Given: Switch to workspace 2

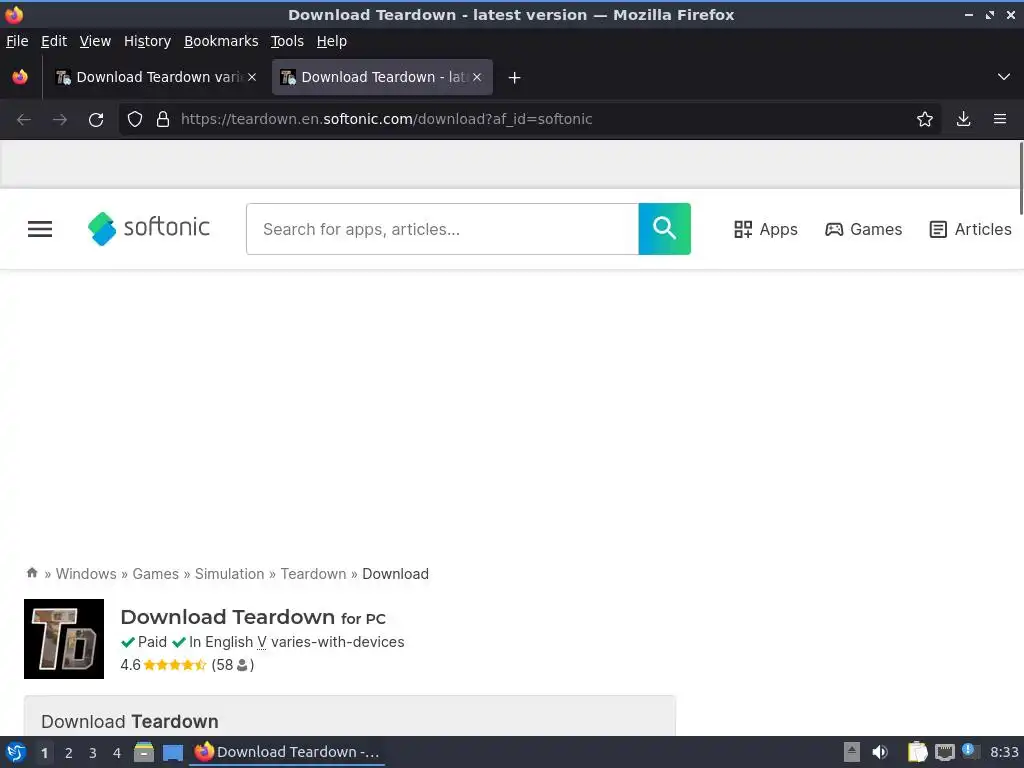Looking at the screenshot, I should (x=69, y=753).
